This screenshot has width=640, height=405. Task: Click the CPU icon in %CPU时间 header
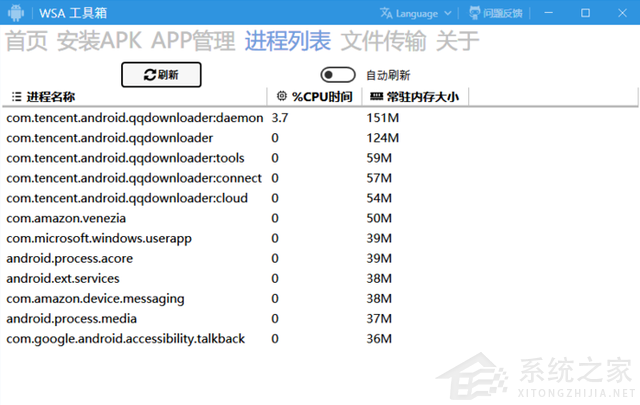point(281,97)
